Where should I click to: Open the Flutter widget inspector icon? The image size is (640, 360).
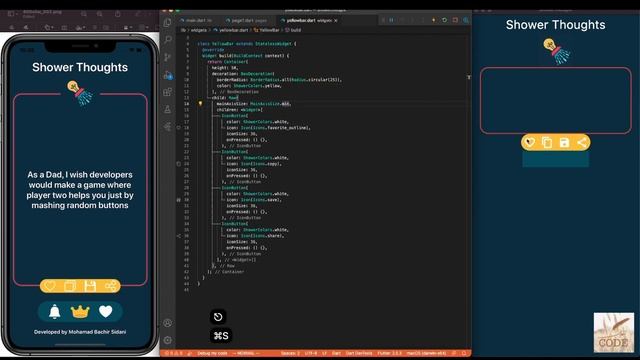(x=466, y=20)
